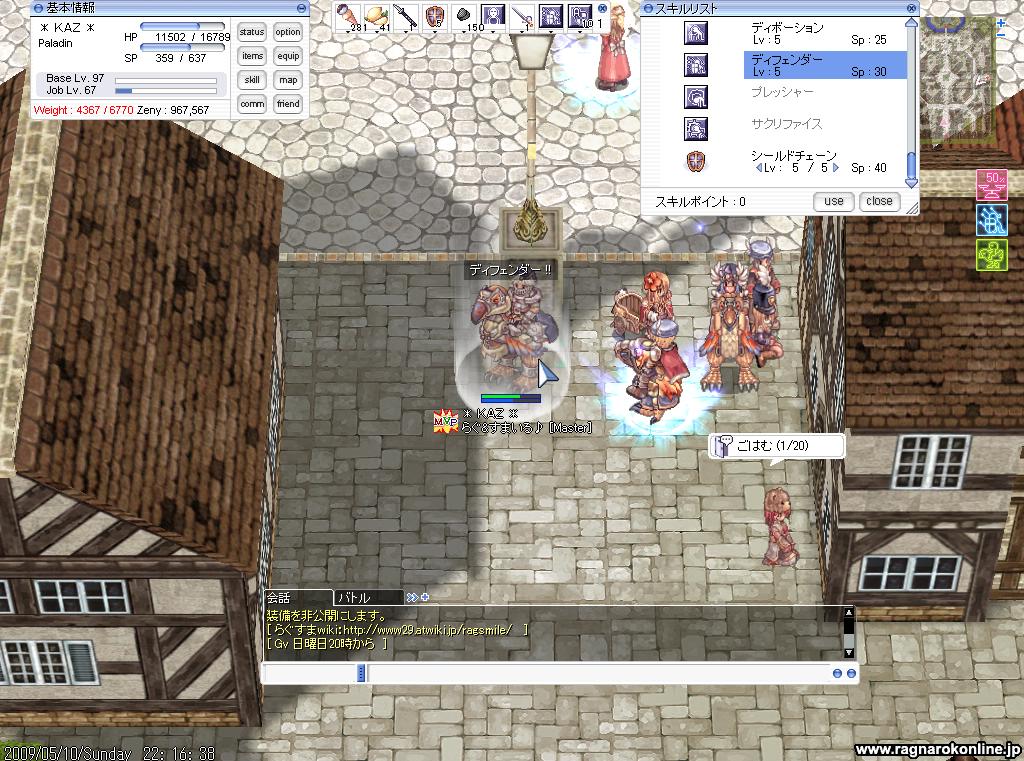Open dropdown arrow under person-portrait slot
Image resolution: width=1024 pixels, height=761 pixels.
492,30
